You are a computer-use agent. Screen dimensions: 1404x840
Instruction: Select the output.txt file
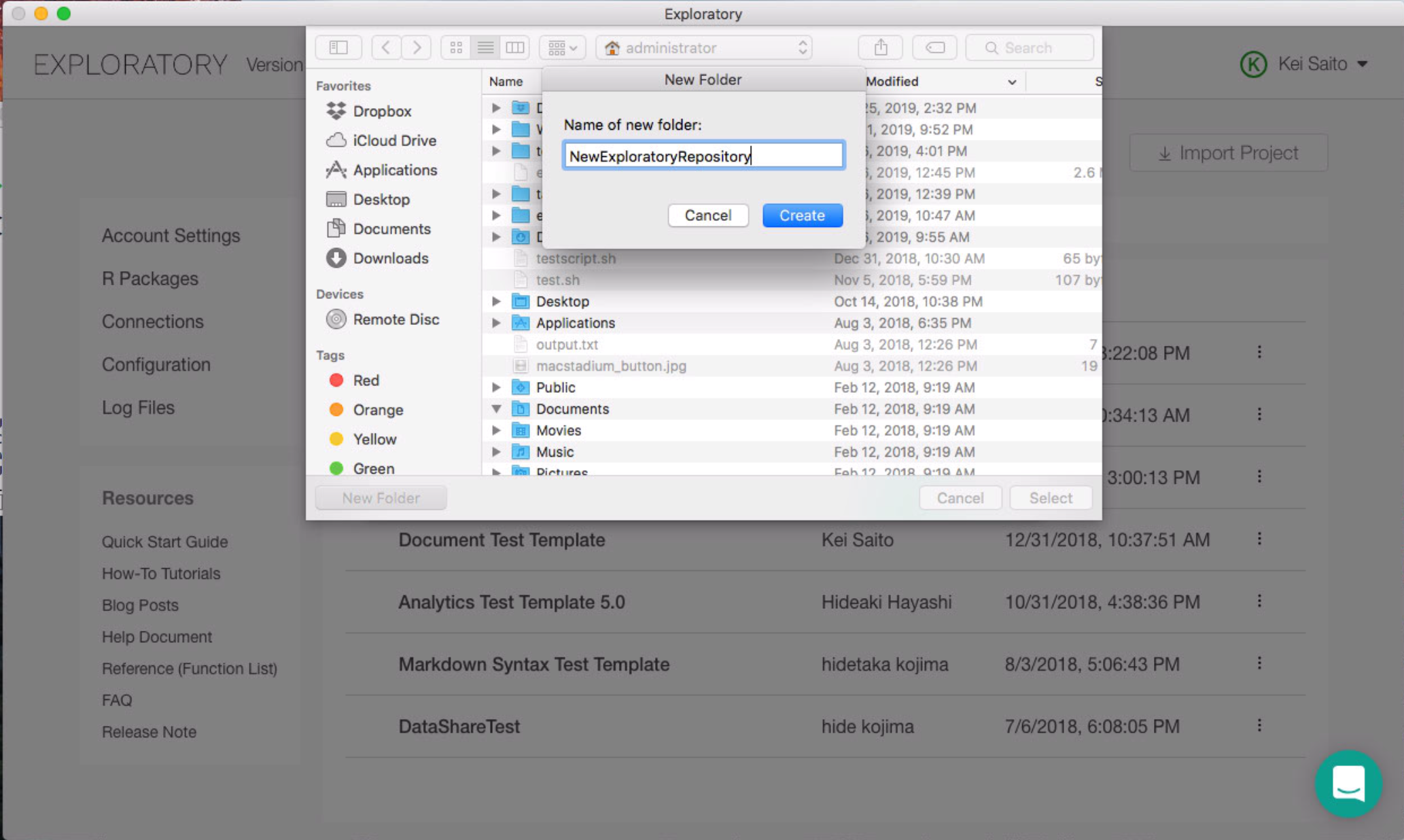(567, 345)
